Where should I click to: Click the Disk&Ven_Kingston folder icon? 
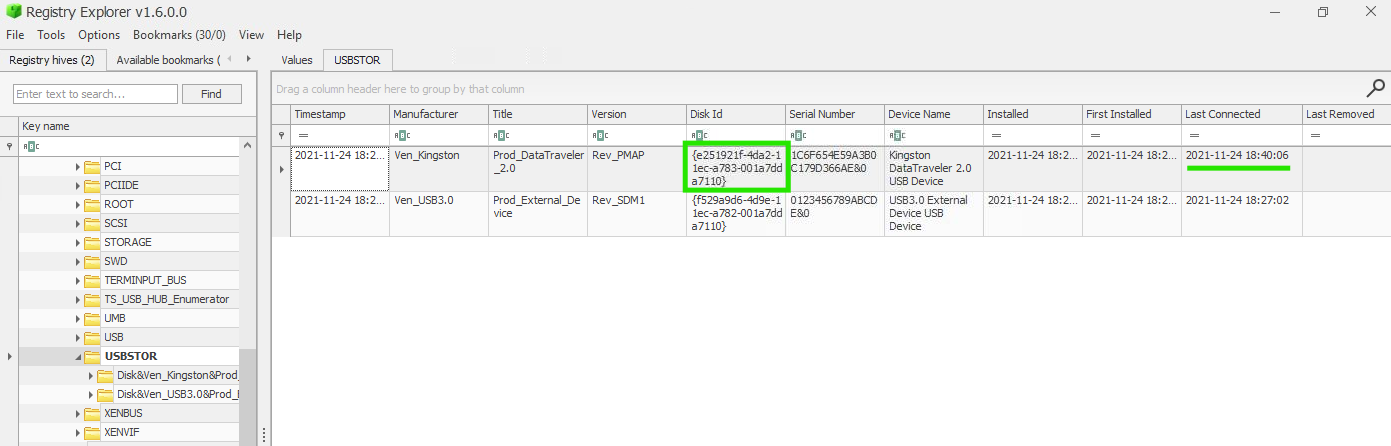pyautogui.click(x=105, y=375)
